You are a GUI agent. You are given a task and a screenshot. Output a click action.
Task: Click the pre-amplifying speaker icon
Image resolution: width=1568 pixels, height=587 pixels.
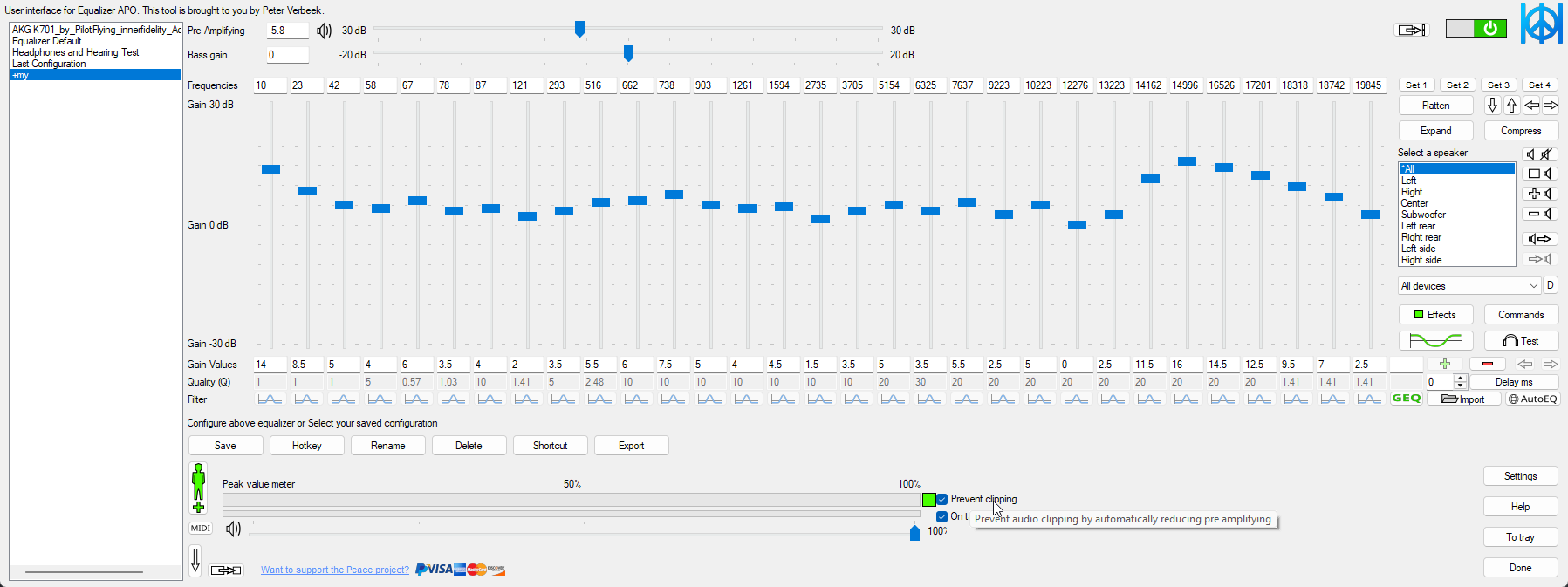pyautogui.click(x=324, y=31)
